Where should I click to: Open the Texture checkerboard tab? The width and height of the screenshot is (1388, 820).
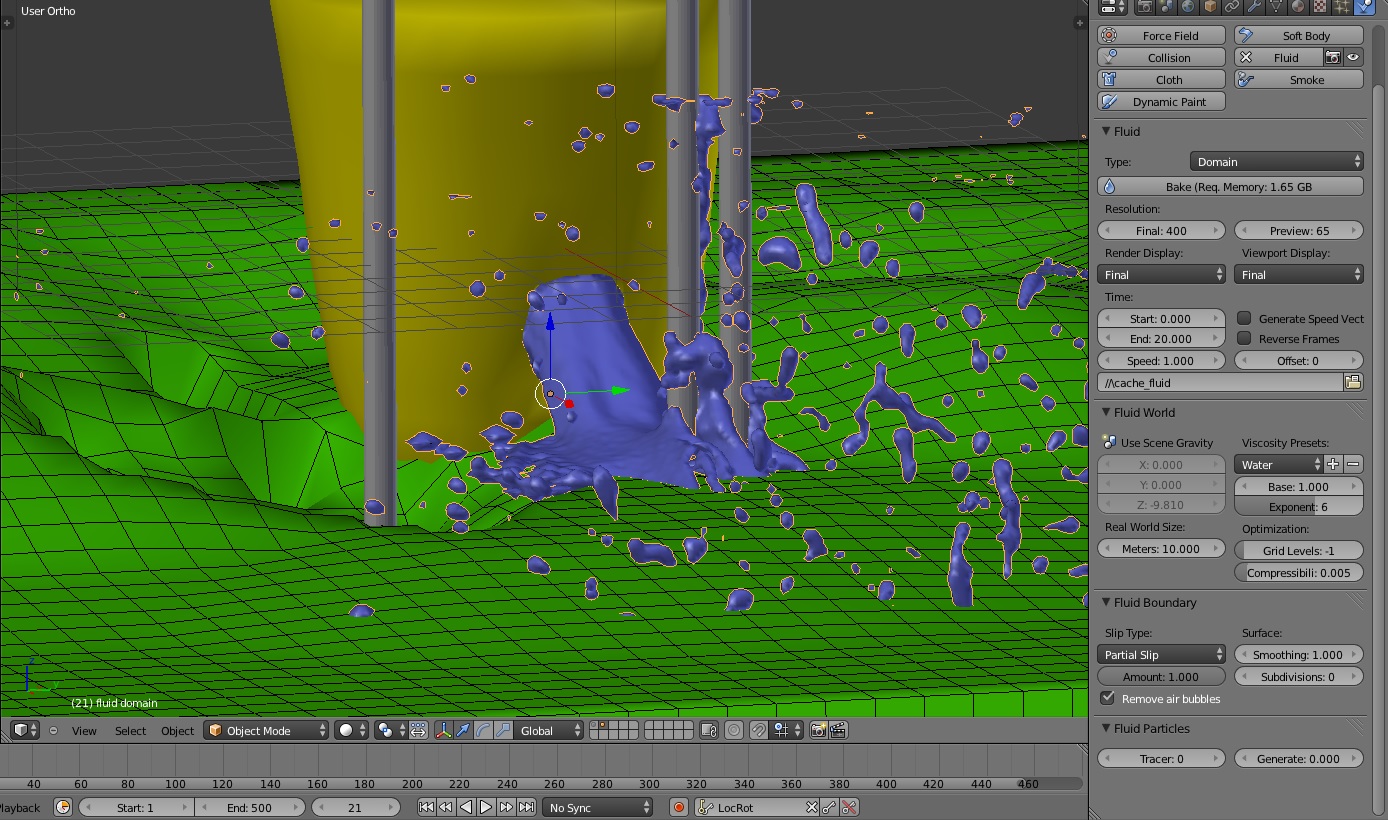click(1321, 7)
